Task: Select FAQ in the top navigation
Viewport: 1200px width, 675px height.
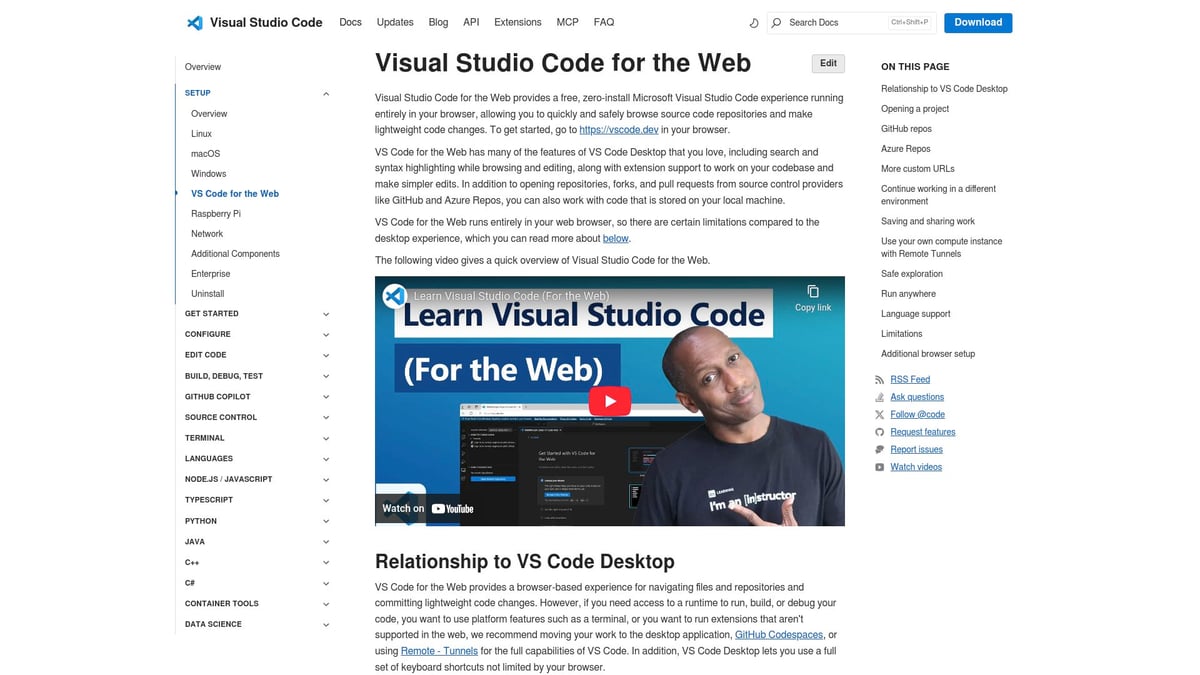Action: (x=604, y=21)
